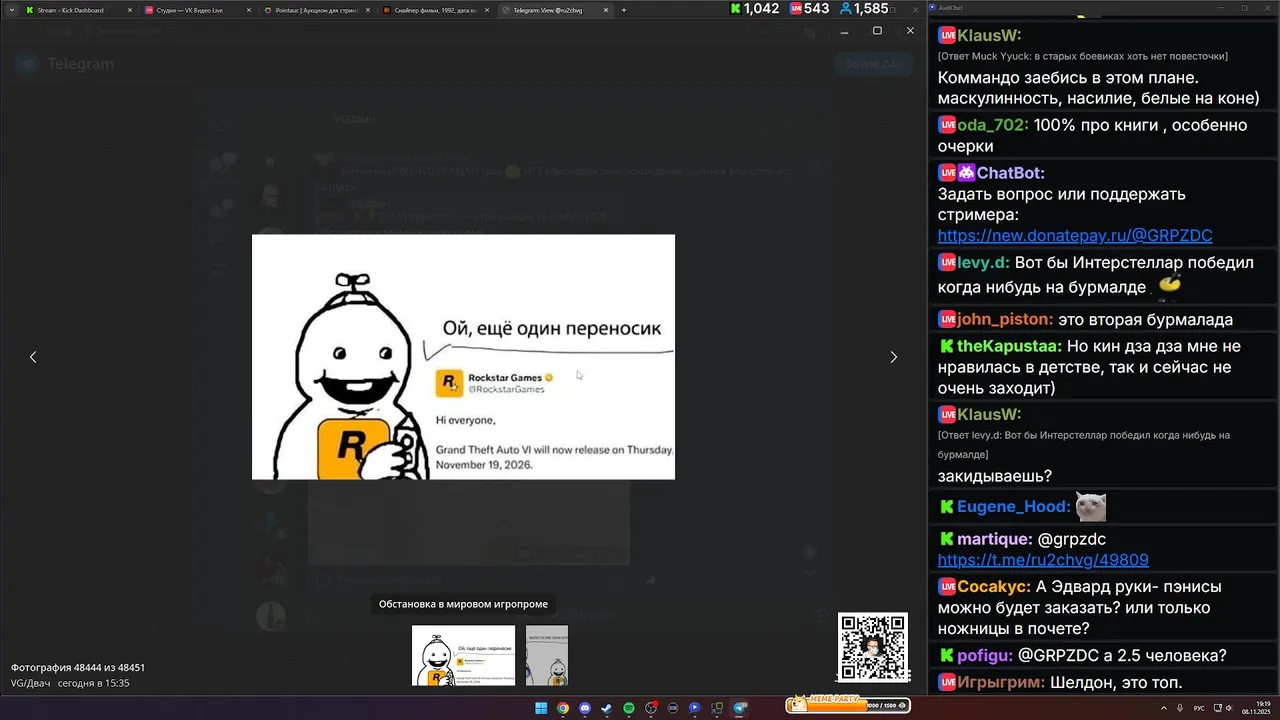
Task: Click the second photo thumbnail below viewer
Action: pyautogui.click(x=547, y=656)
